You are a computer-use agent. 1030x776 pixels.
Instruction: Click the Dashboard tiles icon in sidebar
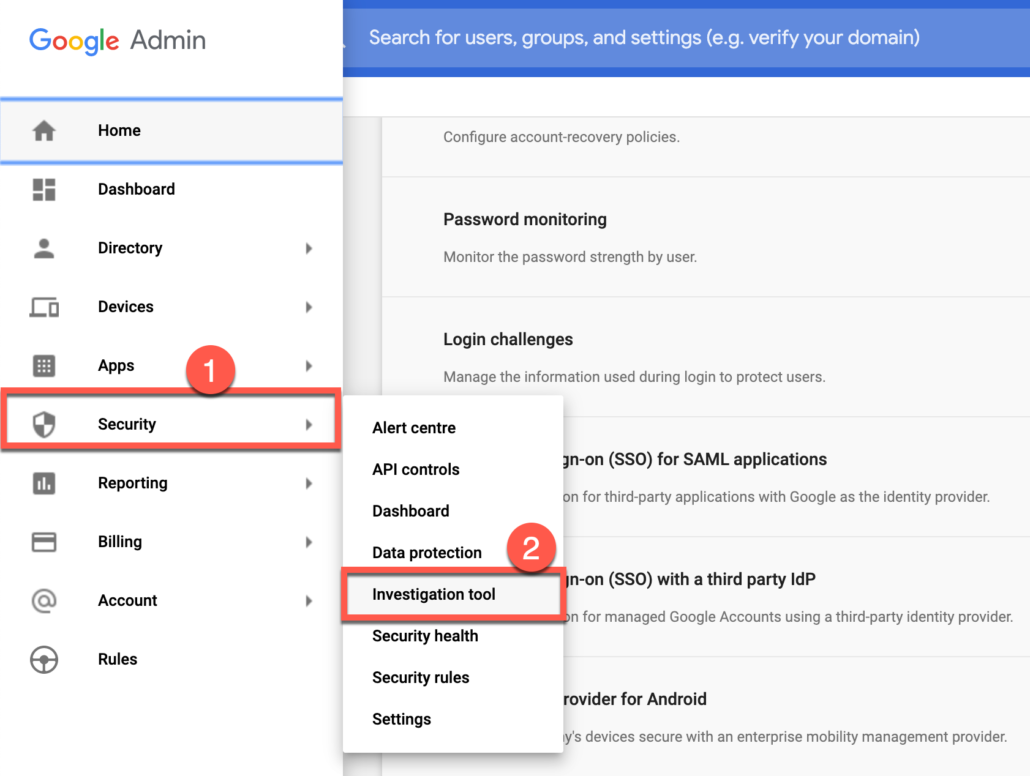[x=44, y=189]
